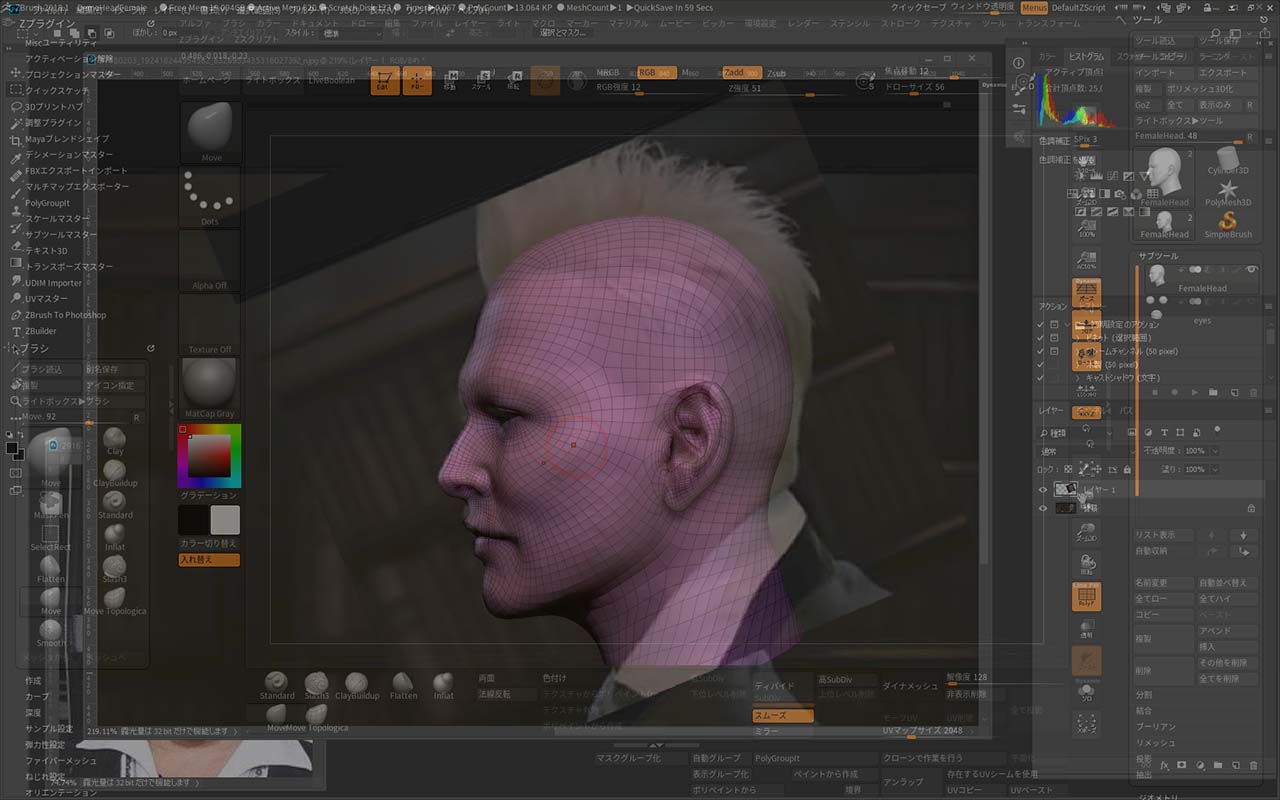This screenshot has width=1280, height=800.
Task: Open the マテリアル menu
Action: 628,23
